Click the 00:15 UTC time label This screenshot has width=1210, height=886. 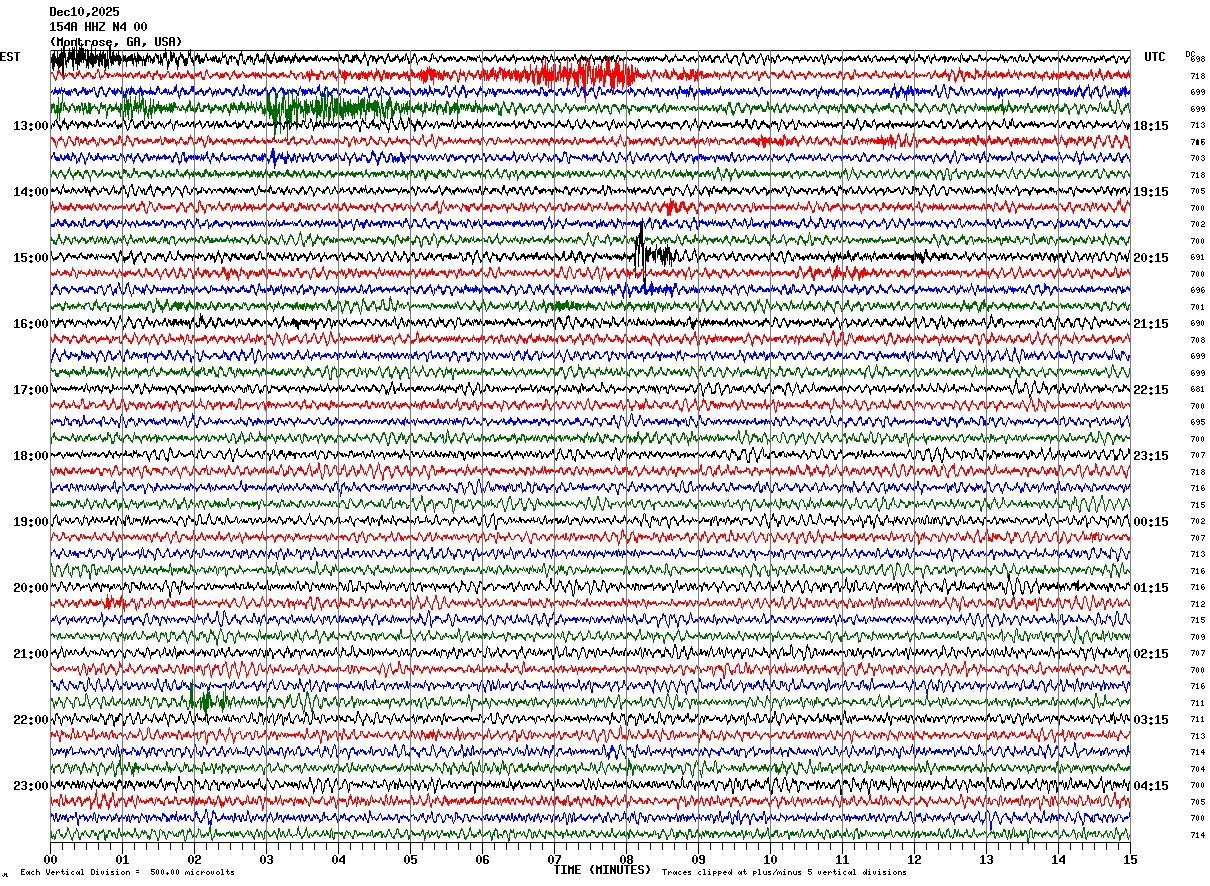1150,522
